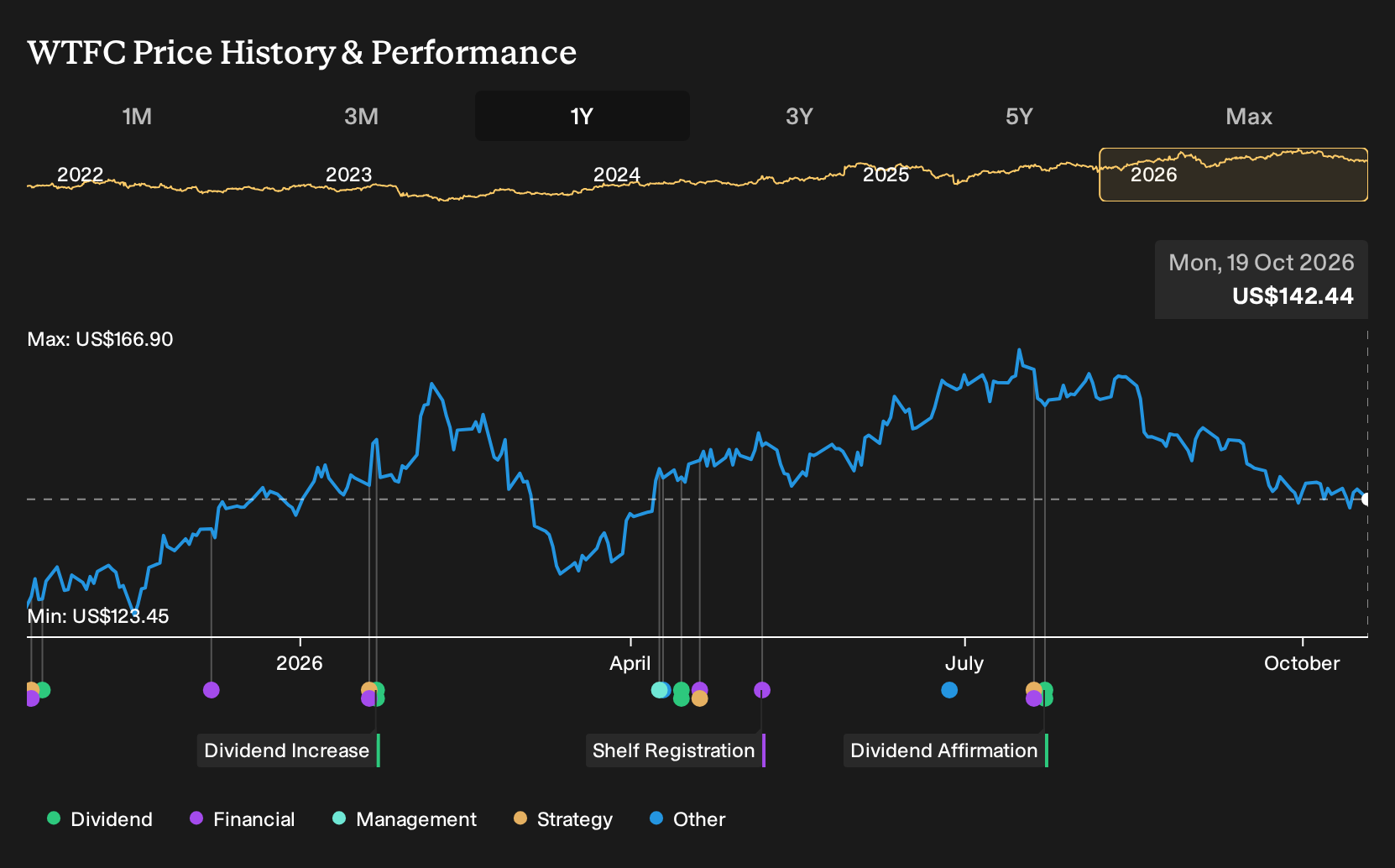Jump to 2023 in the overview chart

pyautogui.click(x=348, y=175)
